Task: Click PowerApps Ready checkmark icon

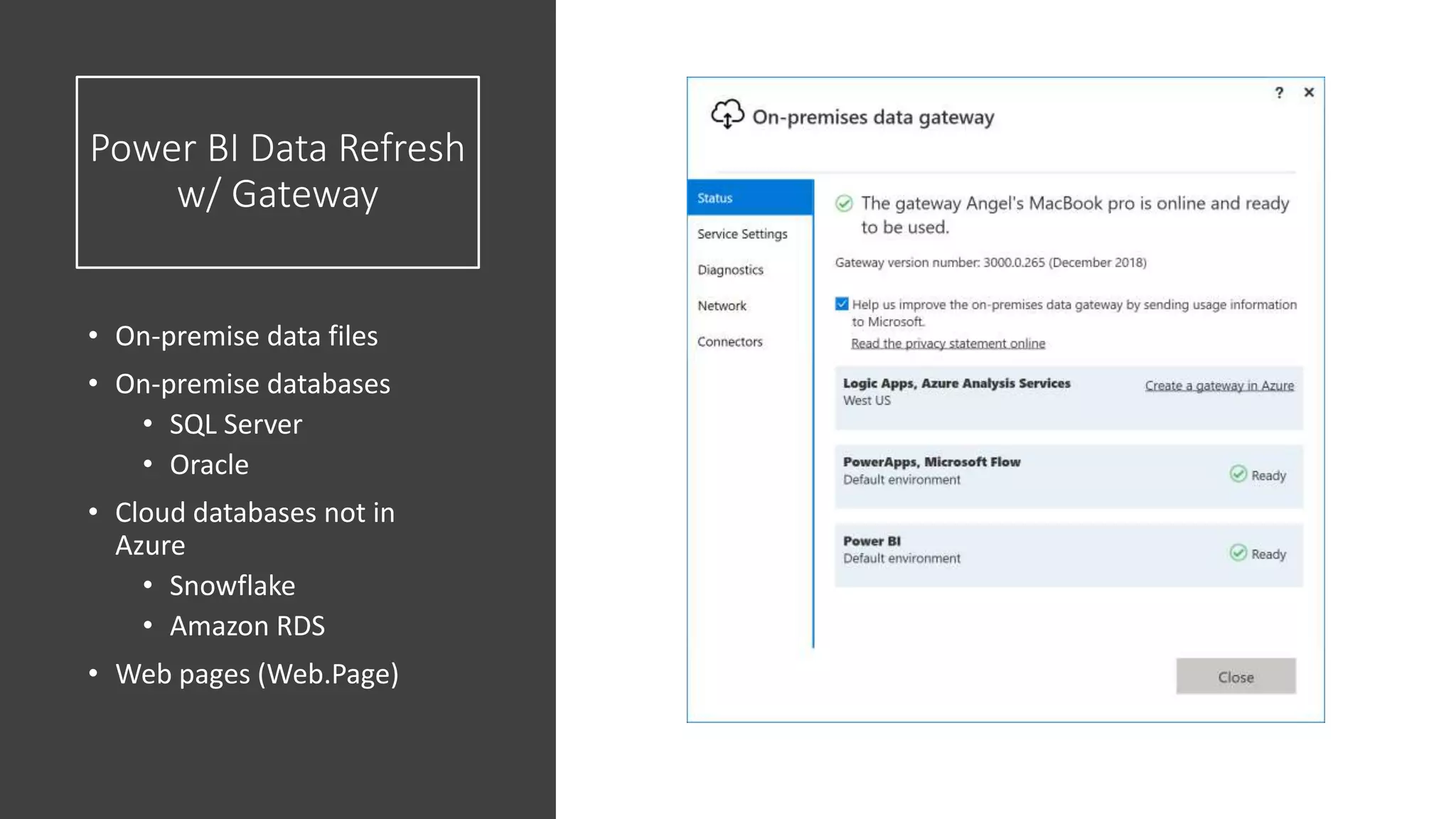Action: pyautogui.click(x=1238, y=474)
